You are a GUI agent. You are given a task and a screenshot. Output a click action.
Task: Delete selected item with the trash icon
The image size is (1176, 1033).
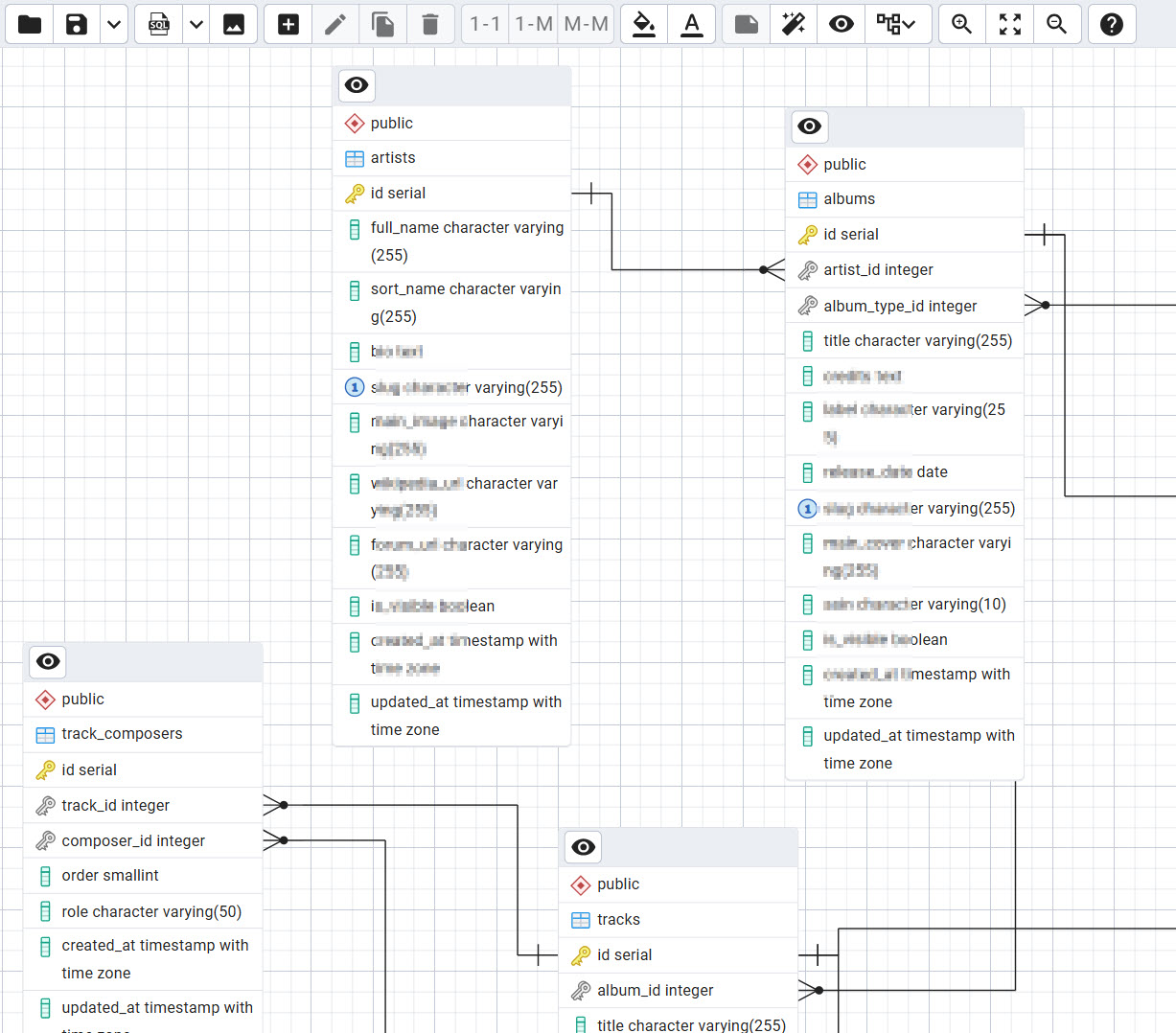coord(430,24)
